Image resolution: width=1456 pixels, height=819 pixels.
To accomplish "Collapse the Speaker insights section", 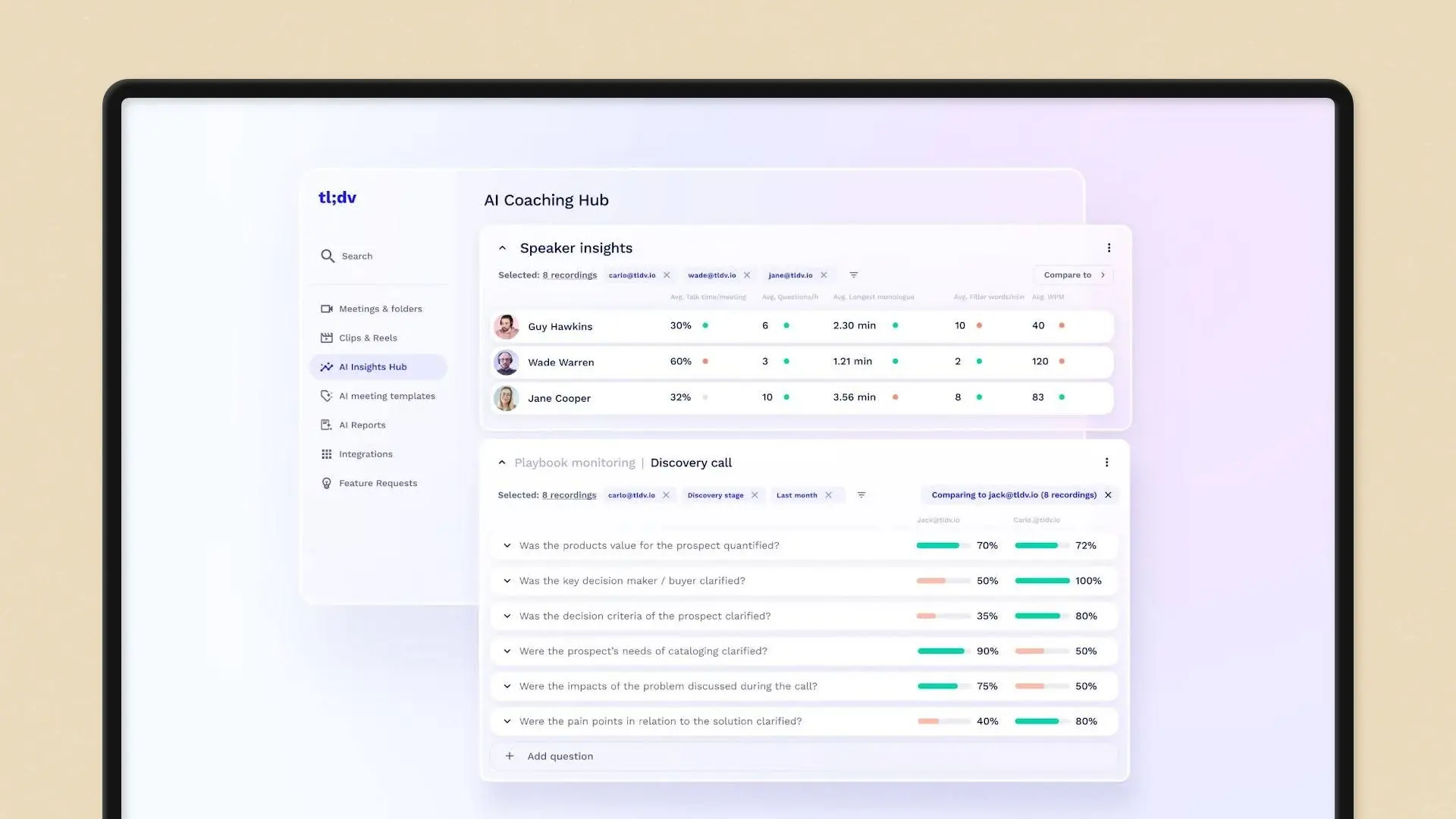I will coord(502,248).
